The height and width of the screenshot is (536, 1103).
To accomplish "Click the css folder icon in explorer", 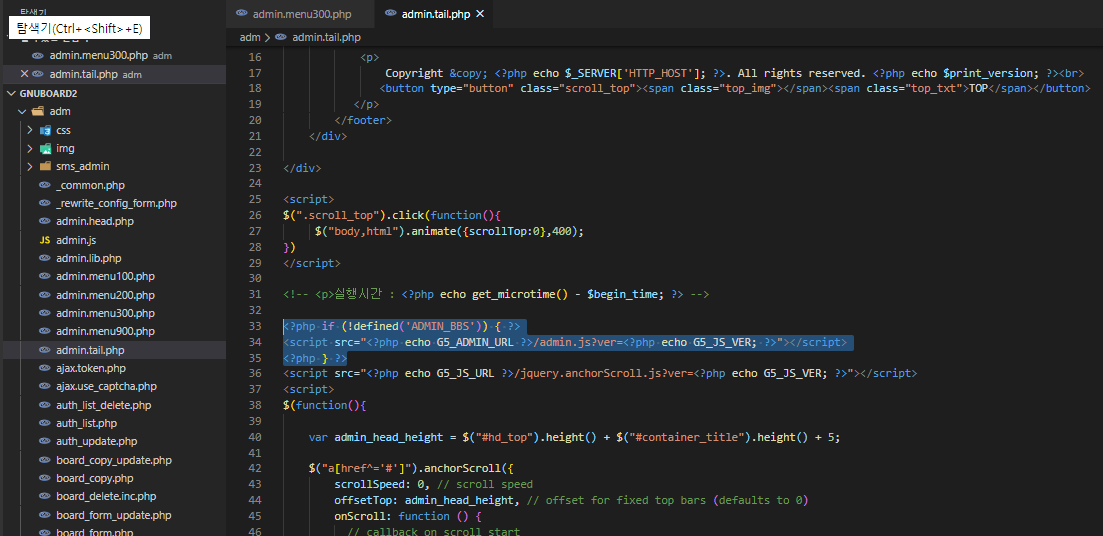I will pos(45,130).
